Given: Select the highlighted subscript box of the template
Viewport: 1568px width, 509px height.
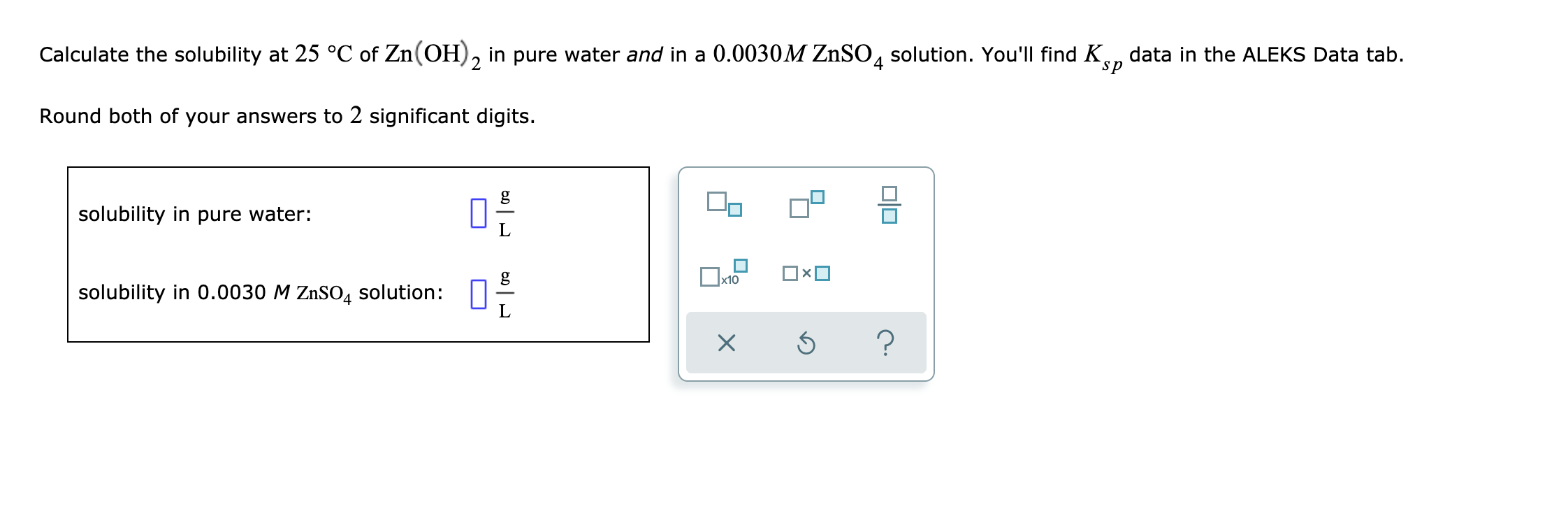Looking at the screenshot, I should 736,210.
